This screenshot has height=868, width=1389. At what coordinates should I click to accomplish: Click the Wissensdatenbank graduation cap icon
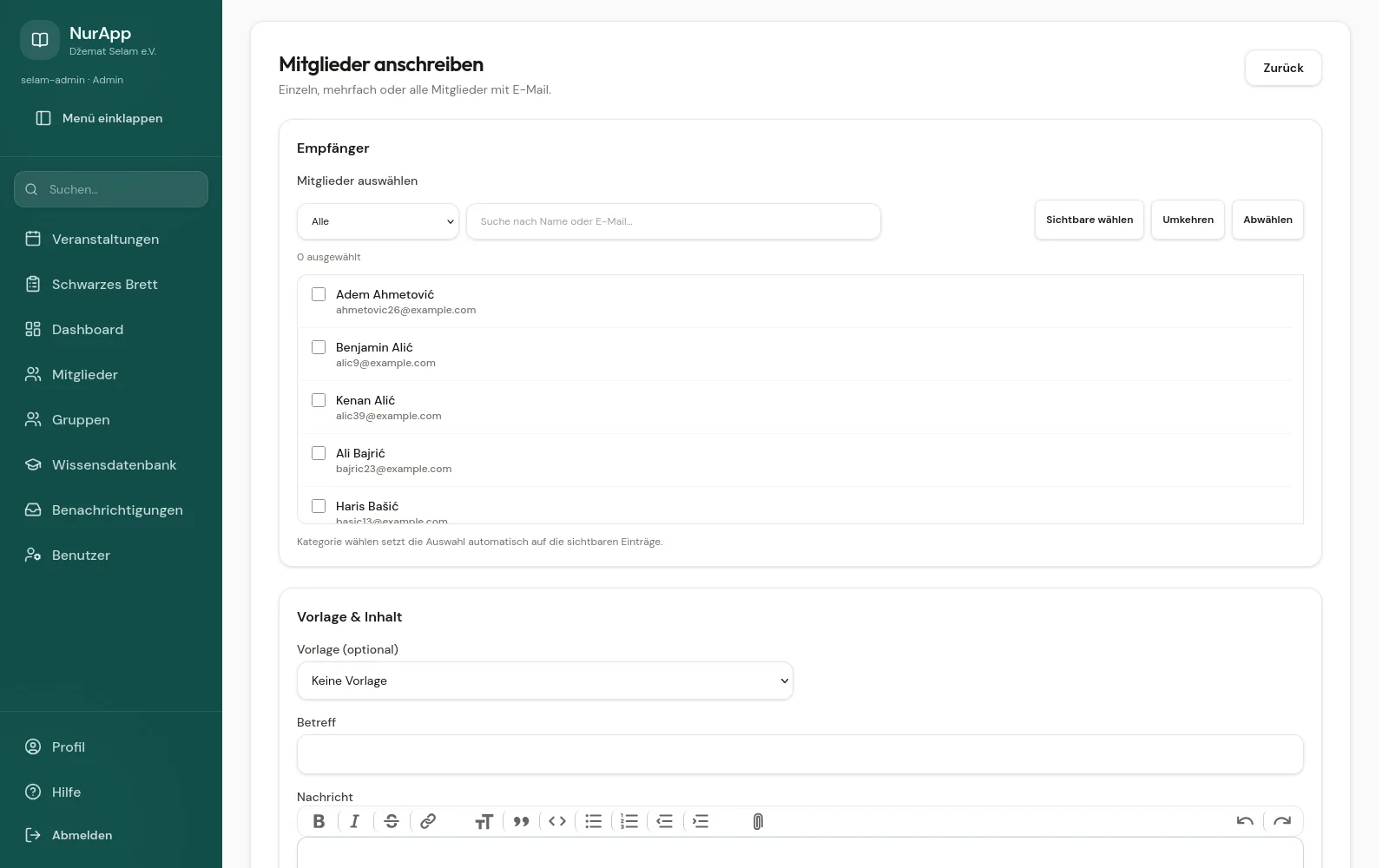click(x=33, y=464)
